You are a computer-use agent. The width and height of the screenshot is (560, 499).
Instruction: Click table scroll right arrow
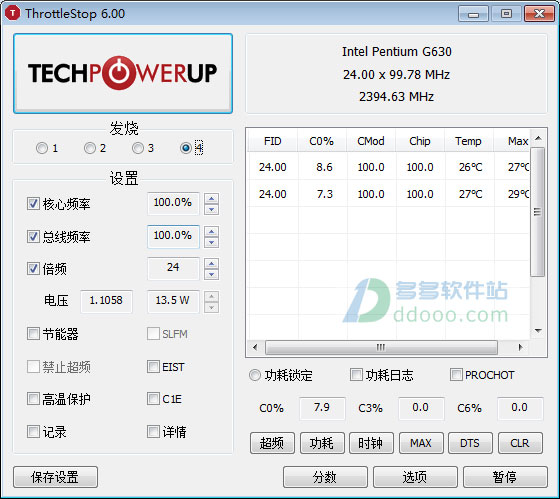coord(521,347)
